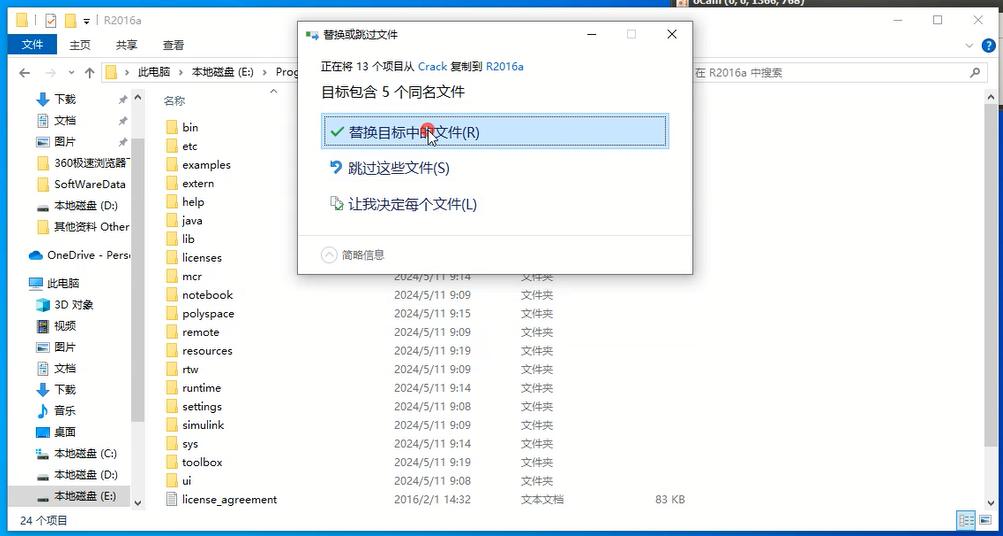Select license_agreement text document icon

(171, 499)
